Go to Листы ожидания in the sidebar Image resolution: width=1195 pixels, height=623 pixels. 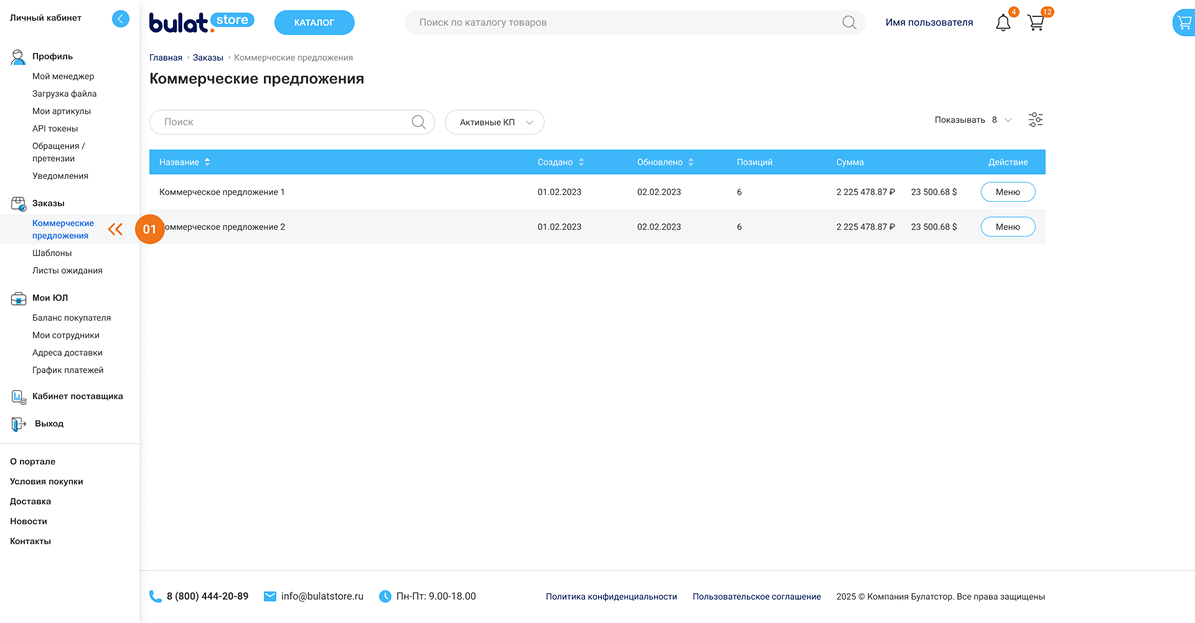point(67,270)
